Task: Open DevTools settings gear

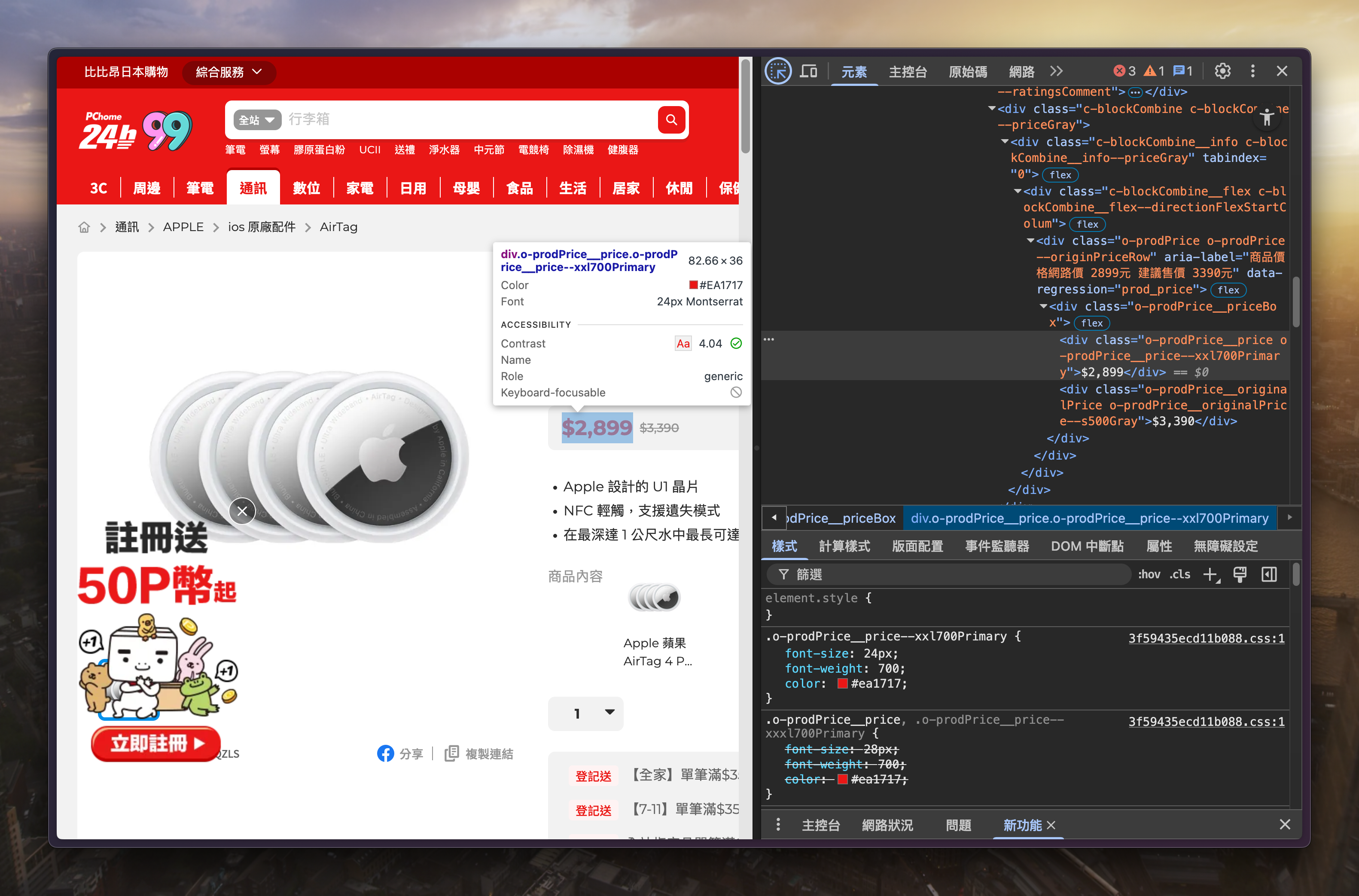Action: click(x=1222, y=71)
